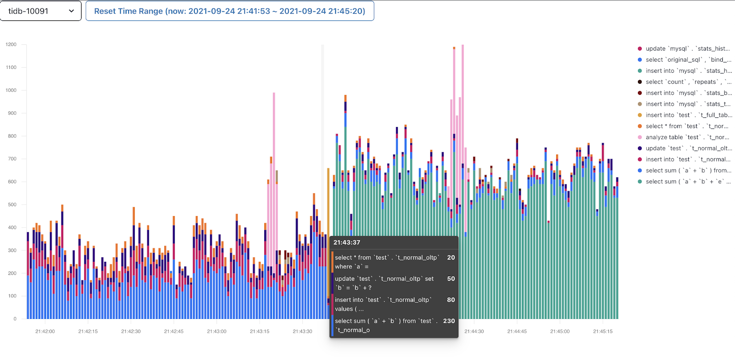
Task: Click the pink analyze table legend marker
Action: 639,137
